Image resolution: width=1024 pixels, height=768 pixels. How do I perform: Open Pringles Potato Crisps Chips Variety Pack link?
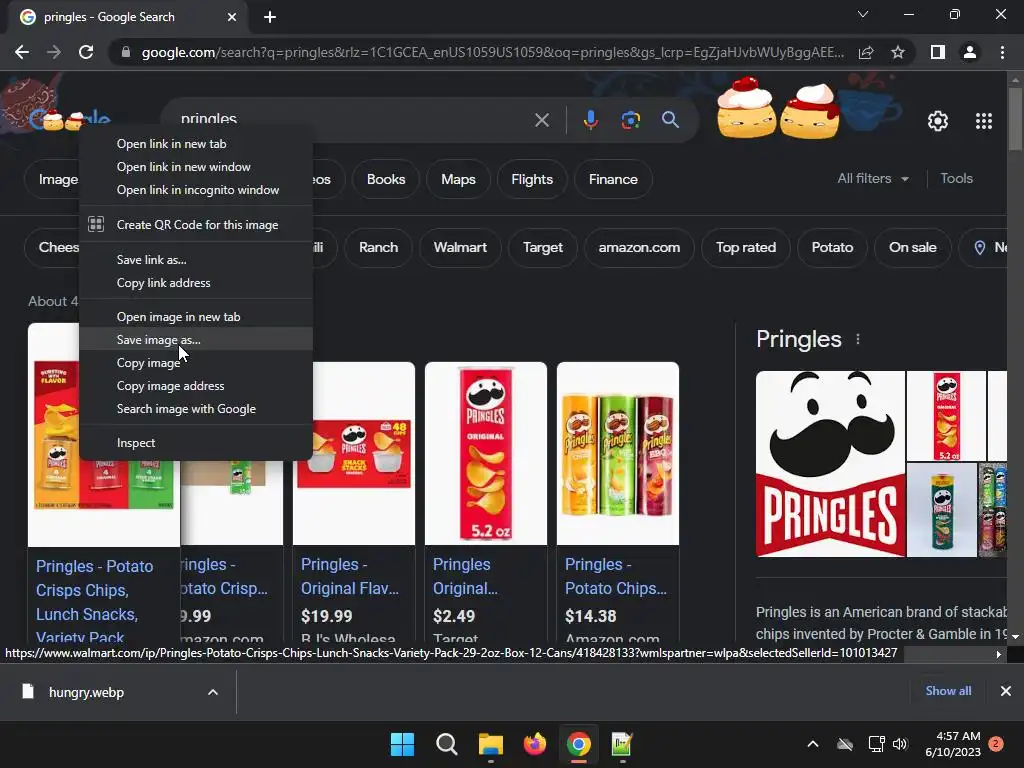[x=95, y=600]
